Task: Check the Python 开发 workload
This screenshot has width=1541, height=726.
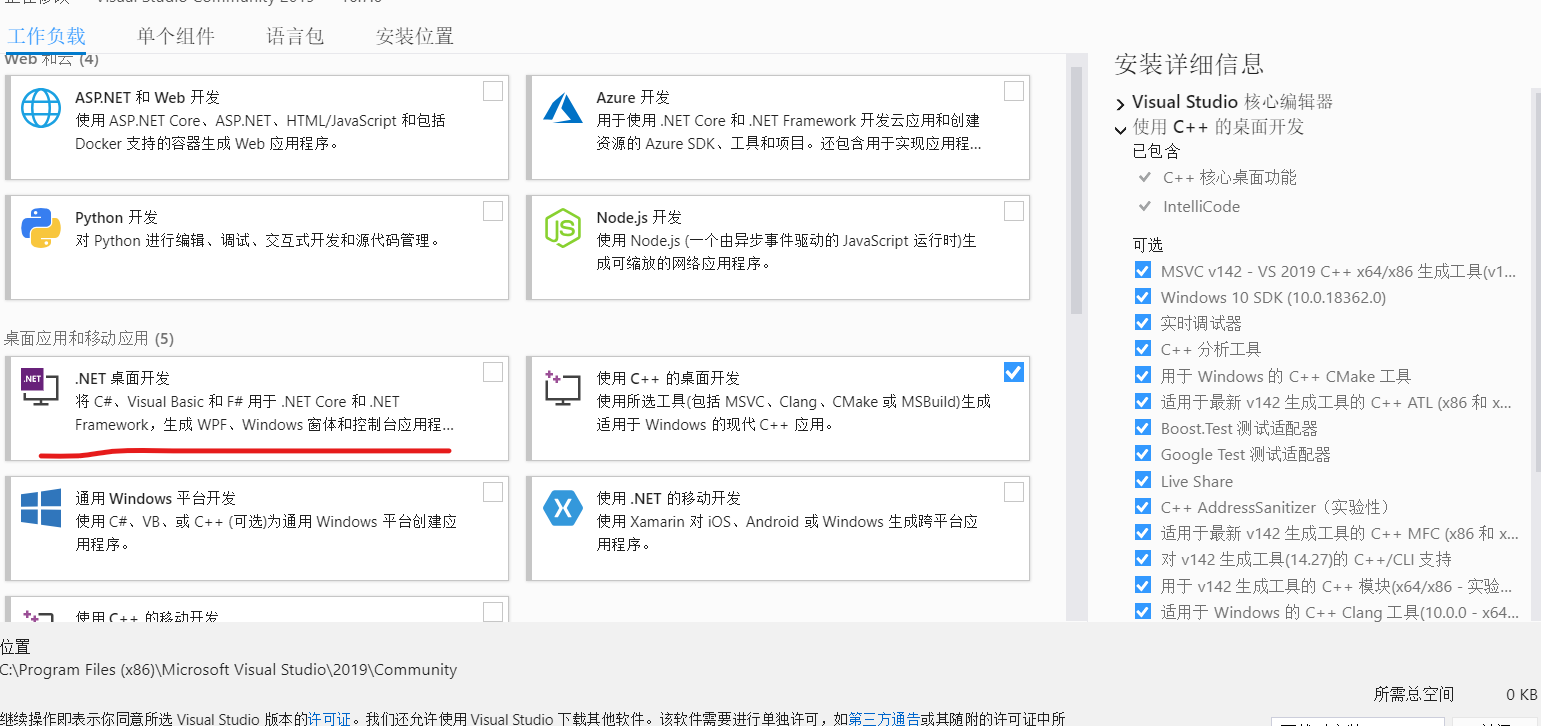Action: [493, 211]
